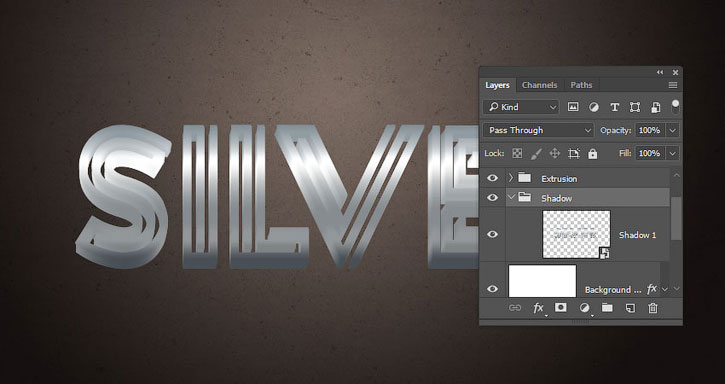The height and width of the screenshot is (384, 725).
Task: Click the Fill 100% value field
Action: click(650, 154)
